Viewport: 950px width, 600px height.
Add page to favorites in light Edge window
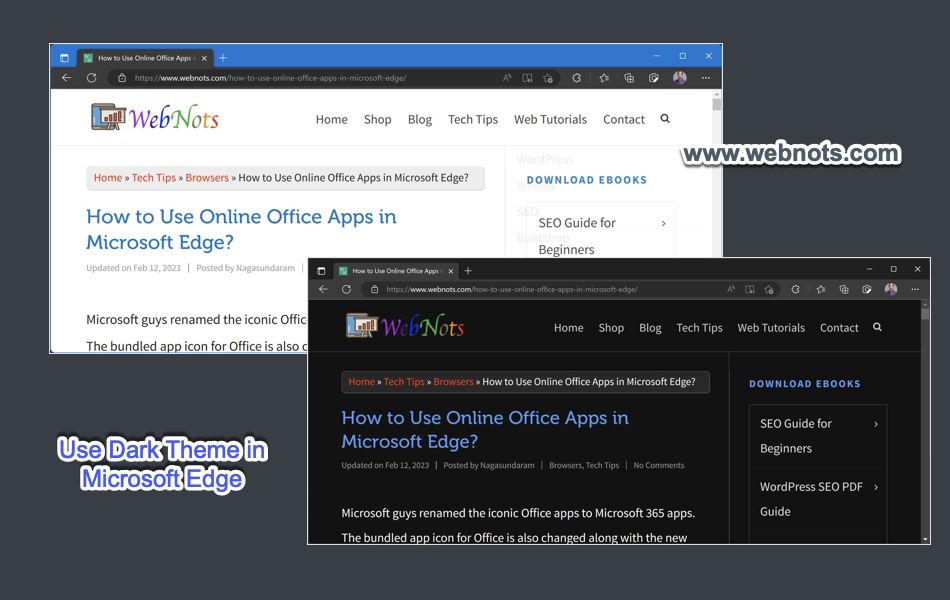(548, 78)
